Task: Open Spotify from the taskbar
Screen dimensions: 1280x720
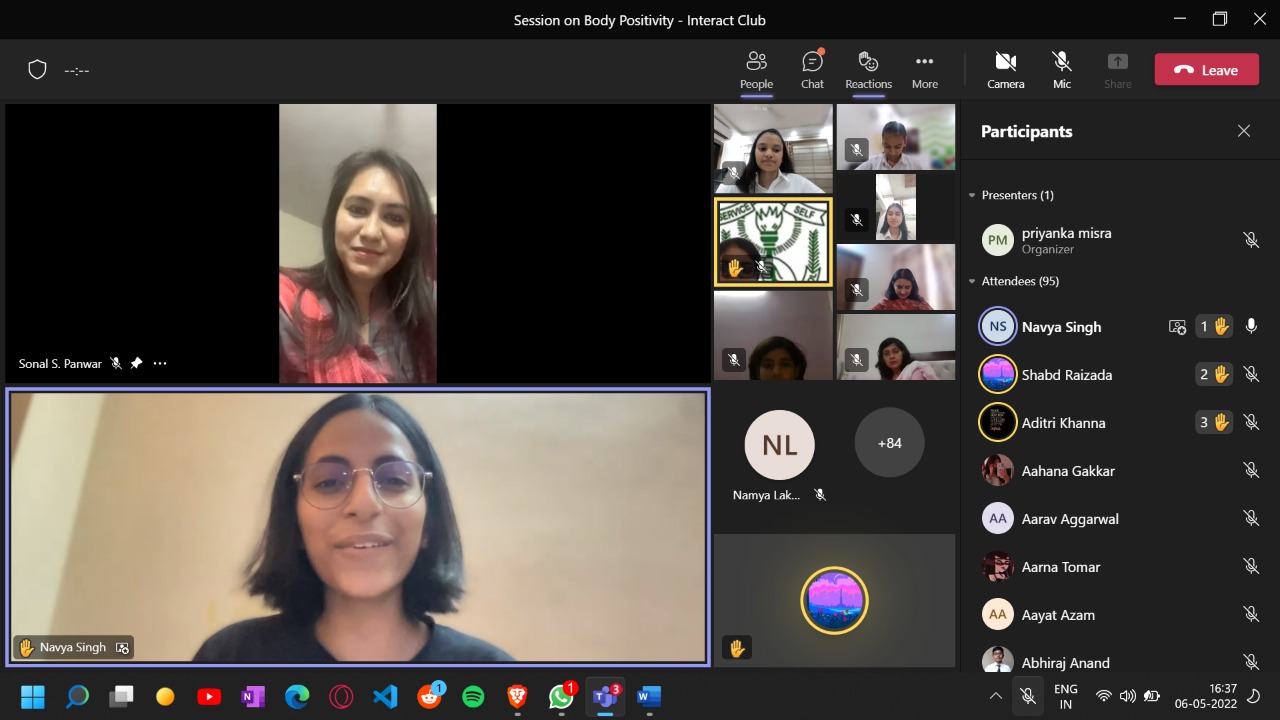Action: (473, 696)
